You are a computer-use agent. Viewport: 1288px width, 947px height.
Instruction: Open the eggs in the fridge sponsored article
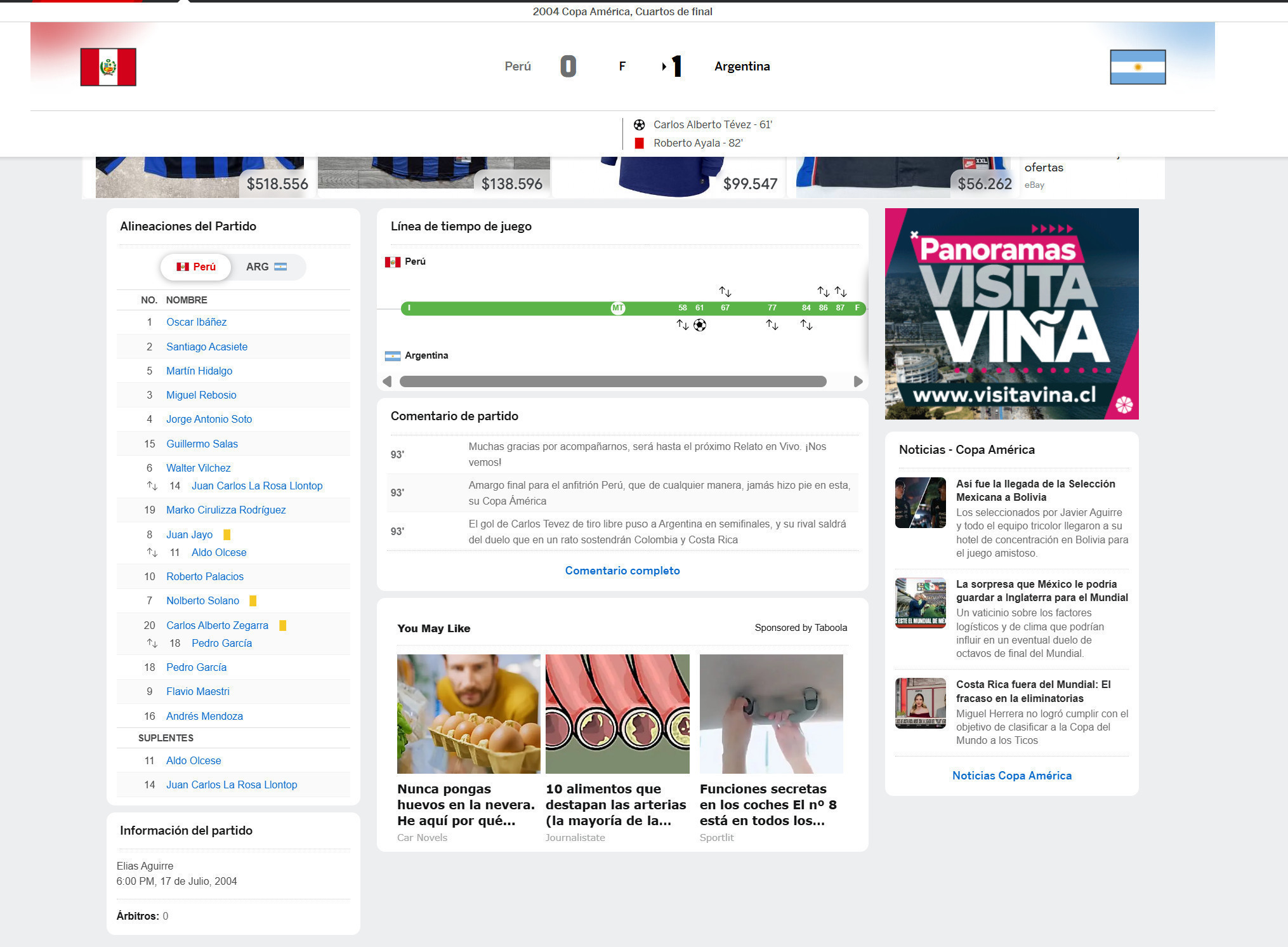click(x=468, y=714)
